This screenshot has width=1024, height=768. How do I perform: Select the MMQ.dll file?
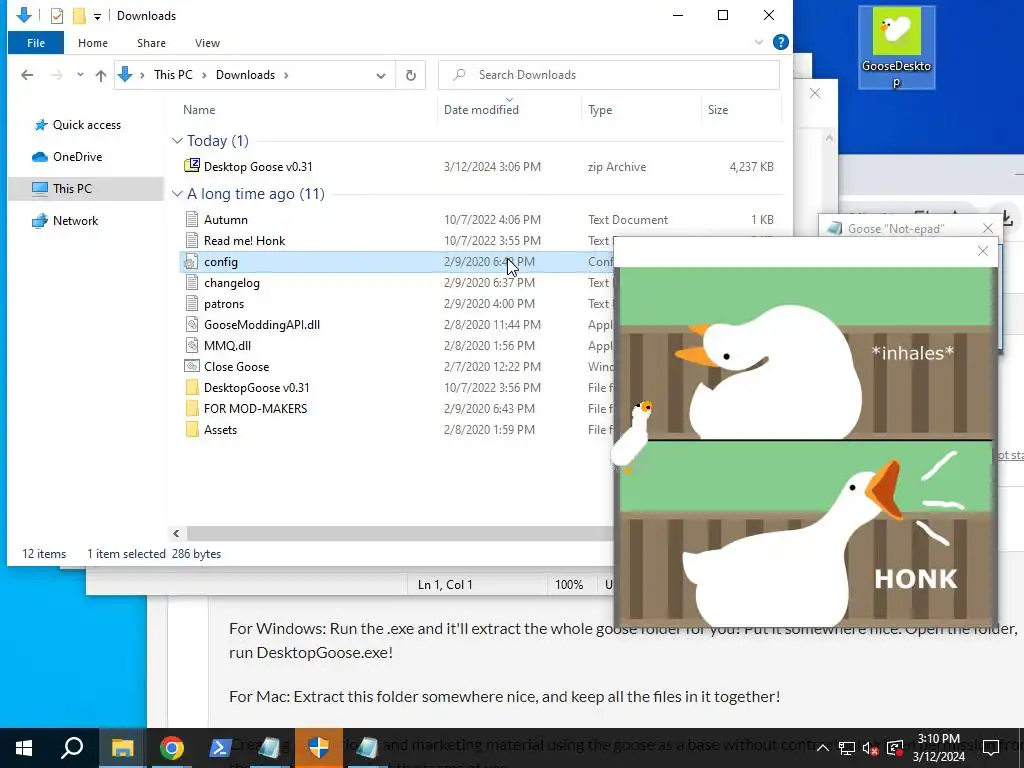[x=227, y=345]
